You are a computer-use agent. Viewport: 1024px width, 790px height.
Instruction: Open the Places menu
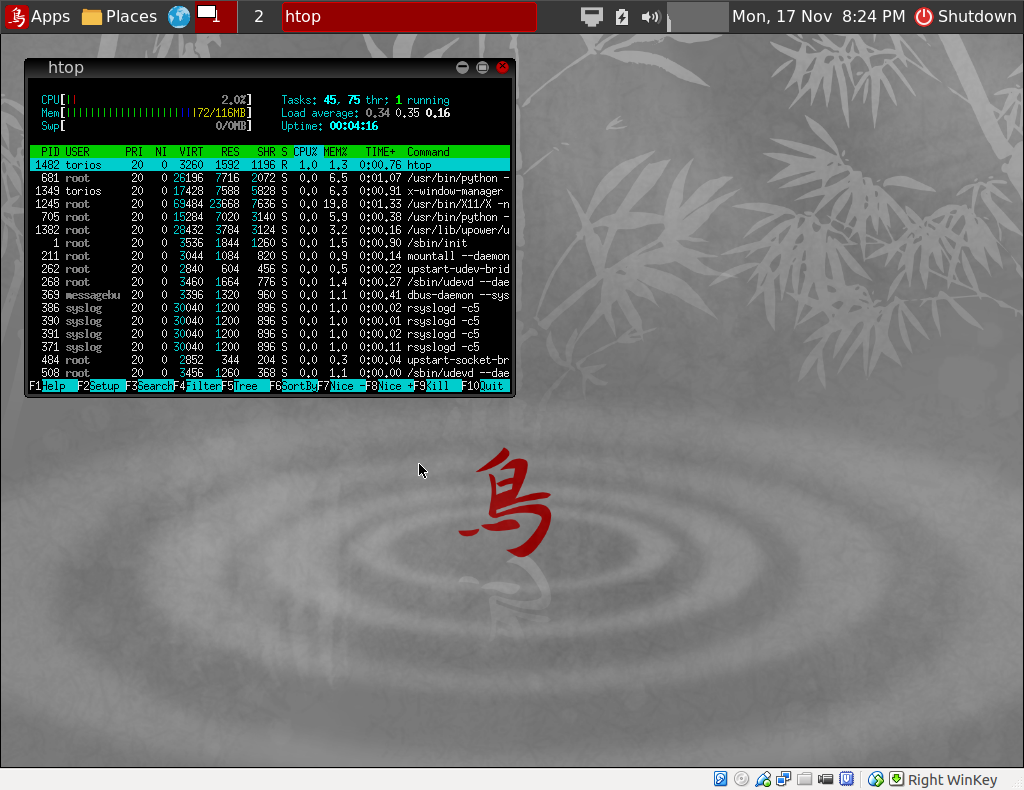click(119, 16)
